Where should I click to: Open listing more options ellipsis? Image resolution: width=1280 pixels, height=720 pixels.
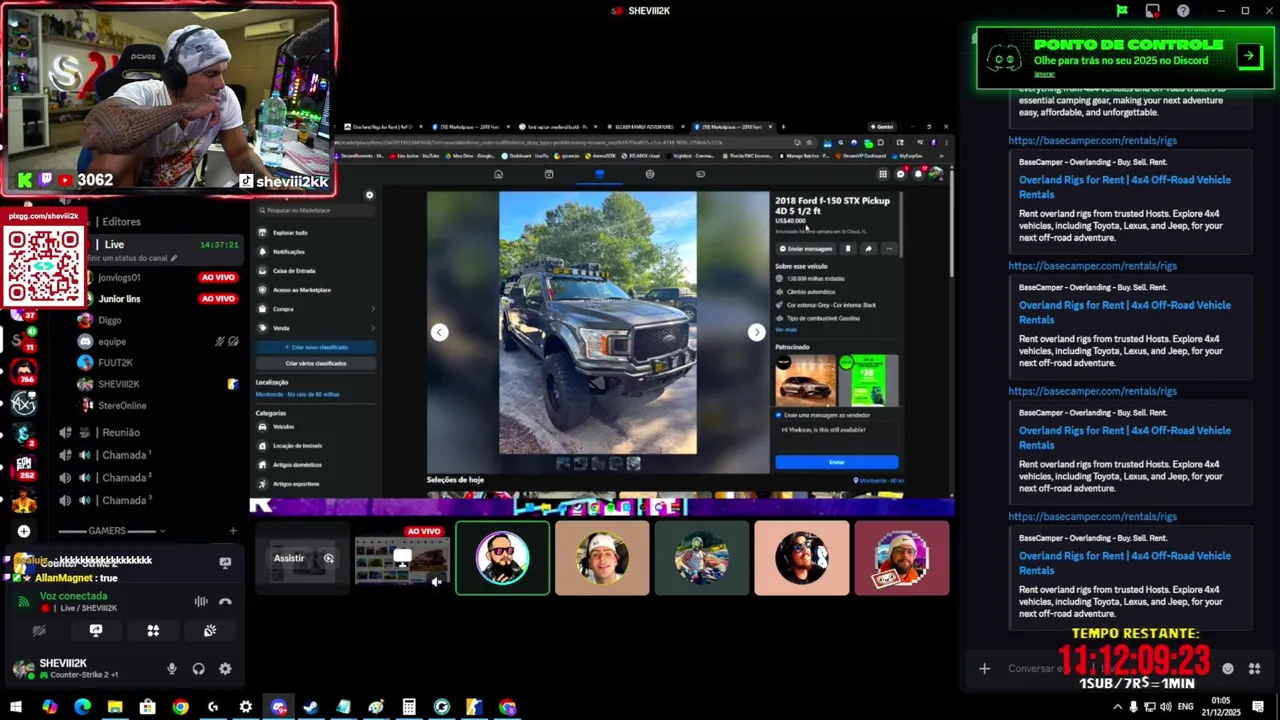click(888, 248)
